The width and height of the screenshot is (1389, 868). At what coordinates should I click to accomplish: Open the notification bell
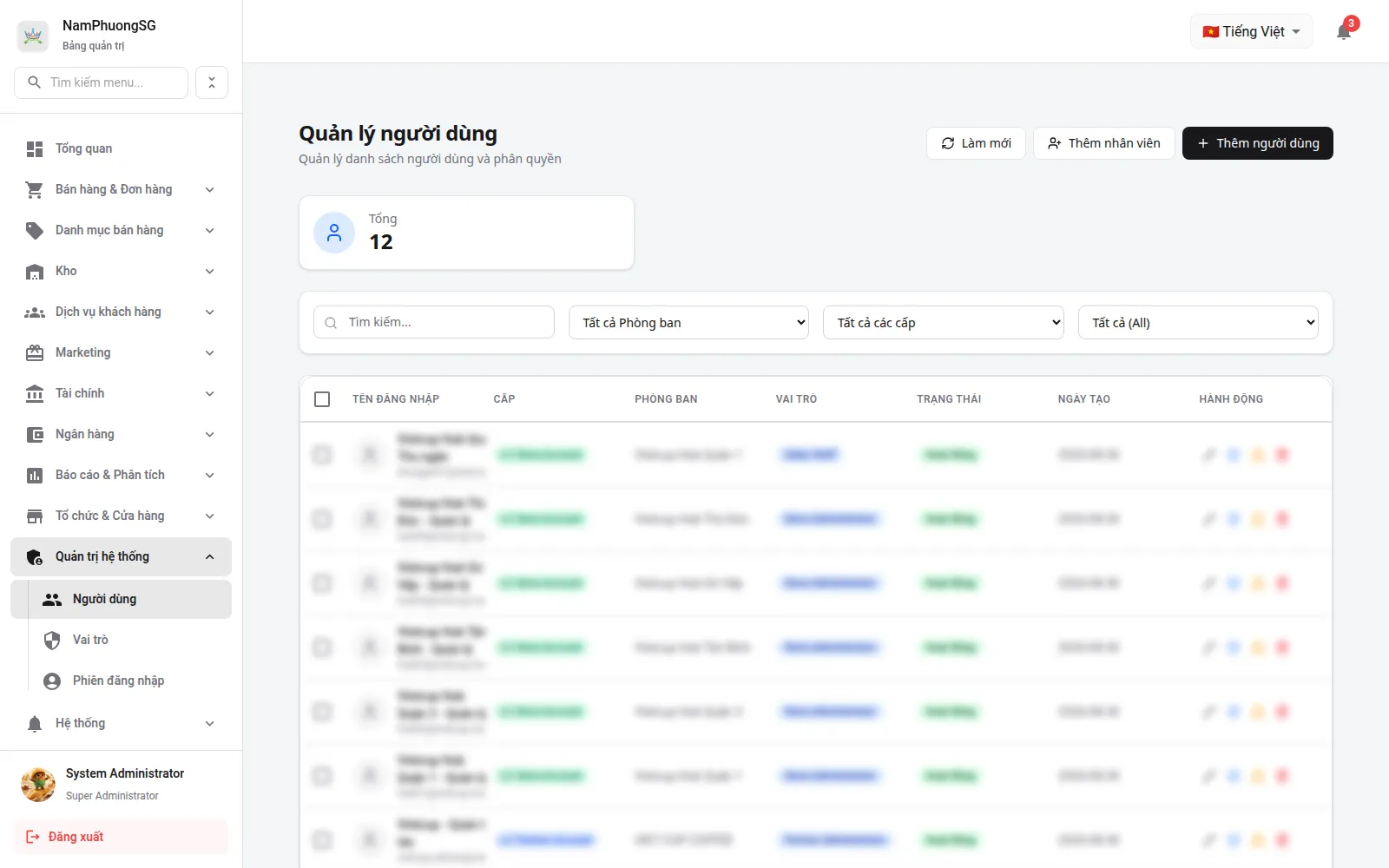tap(1344, 32)
